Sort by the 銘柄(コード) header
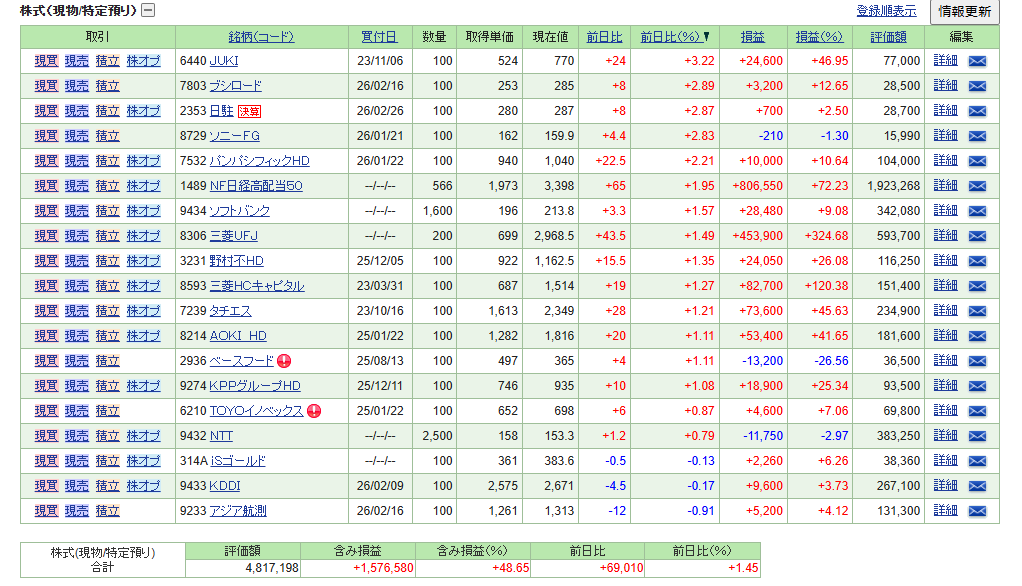This screenshot has width=1022, height=586. [261, 37]
